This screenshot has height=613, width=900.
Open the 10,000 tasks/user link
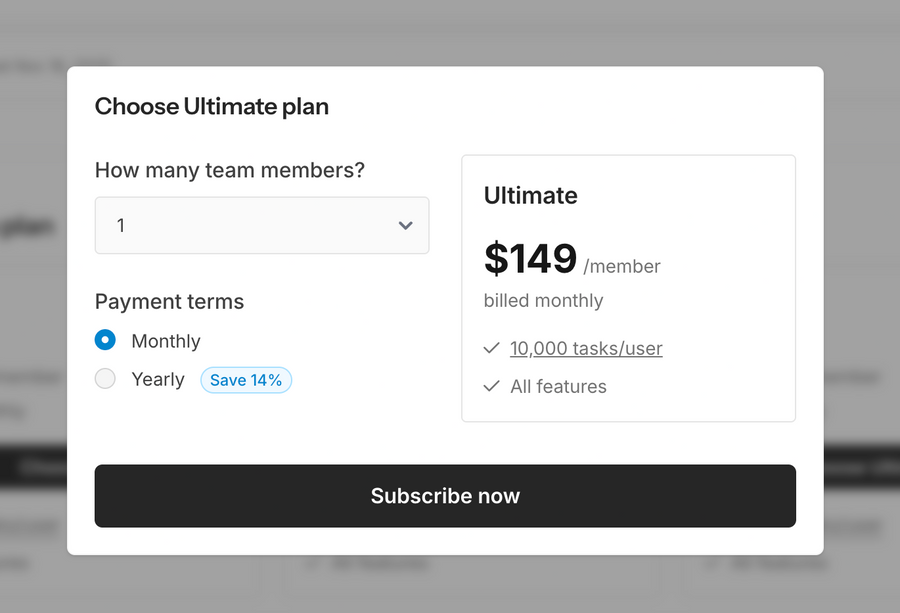coord(586,348)
